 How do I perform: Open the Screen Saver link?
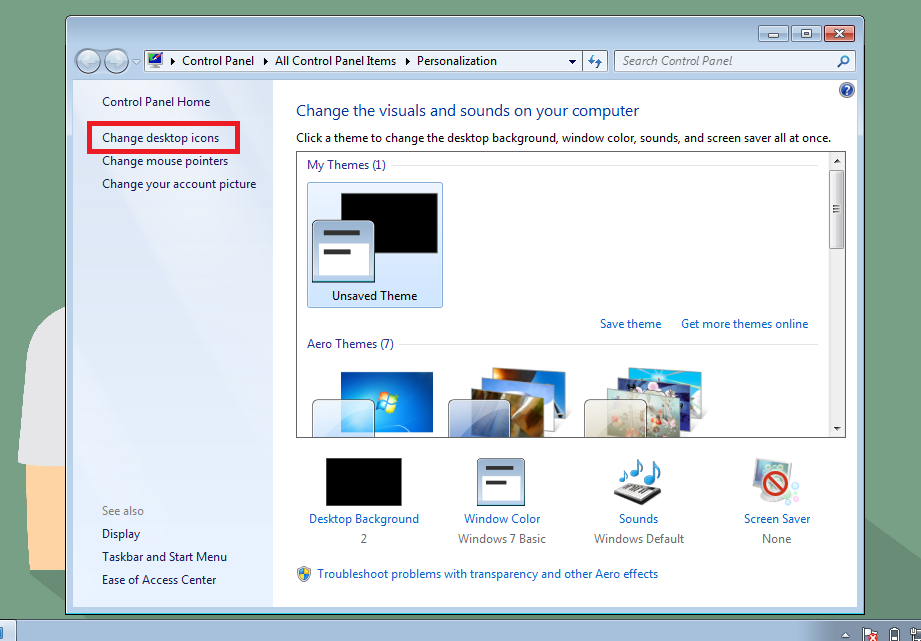tap(777, 519)
